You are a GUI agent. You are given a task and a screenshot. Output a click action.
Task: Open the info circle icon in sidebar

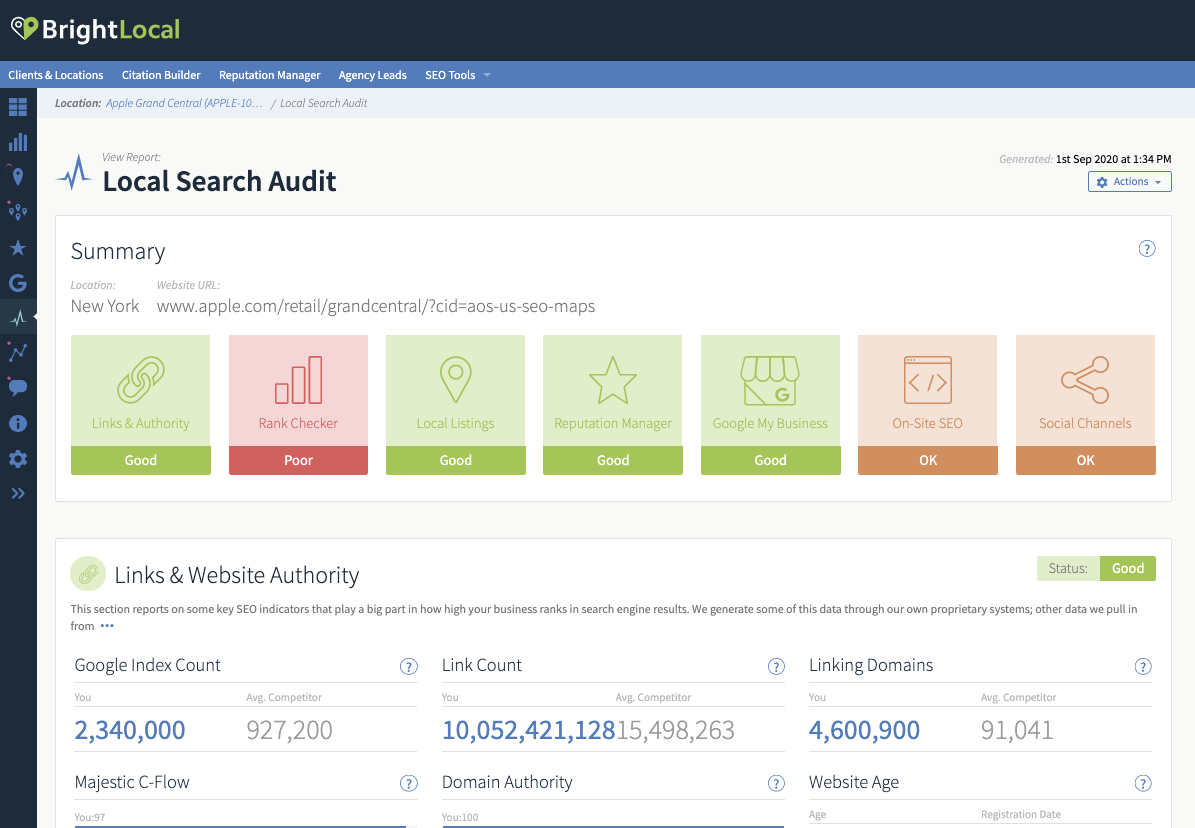(x=18, y=423)
